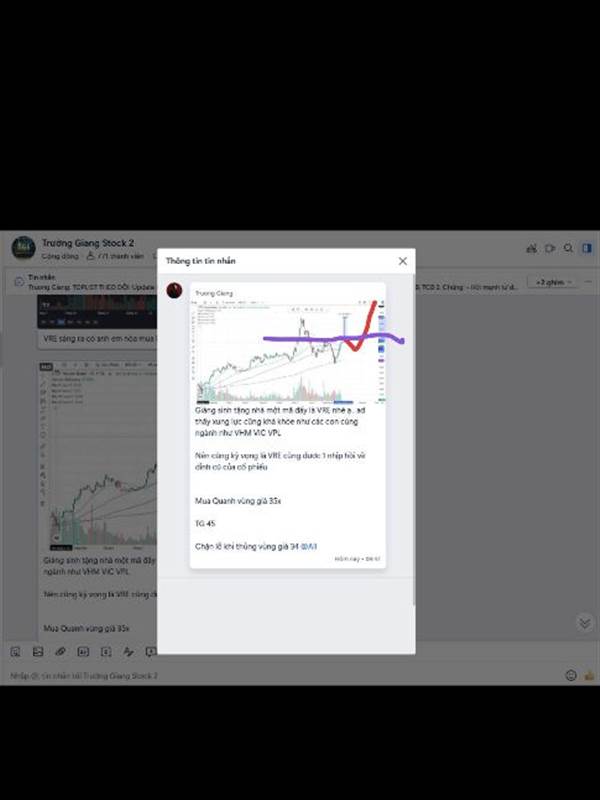Click the send image icon
This screenshot has width=600, height=800.
point(38,652)
